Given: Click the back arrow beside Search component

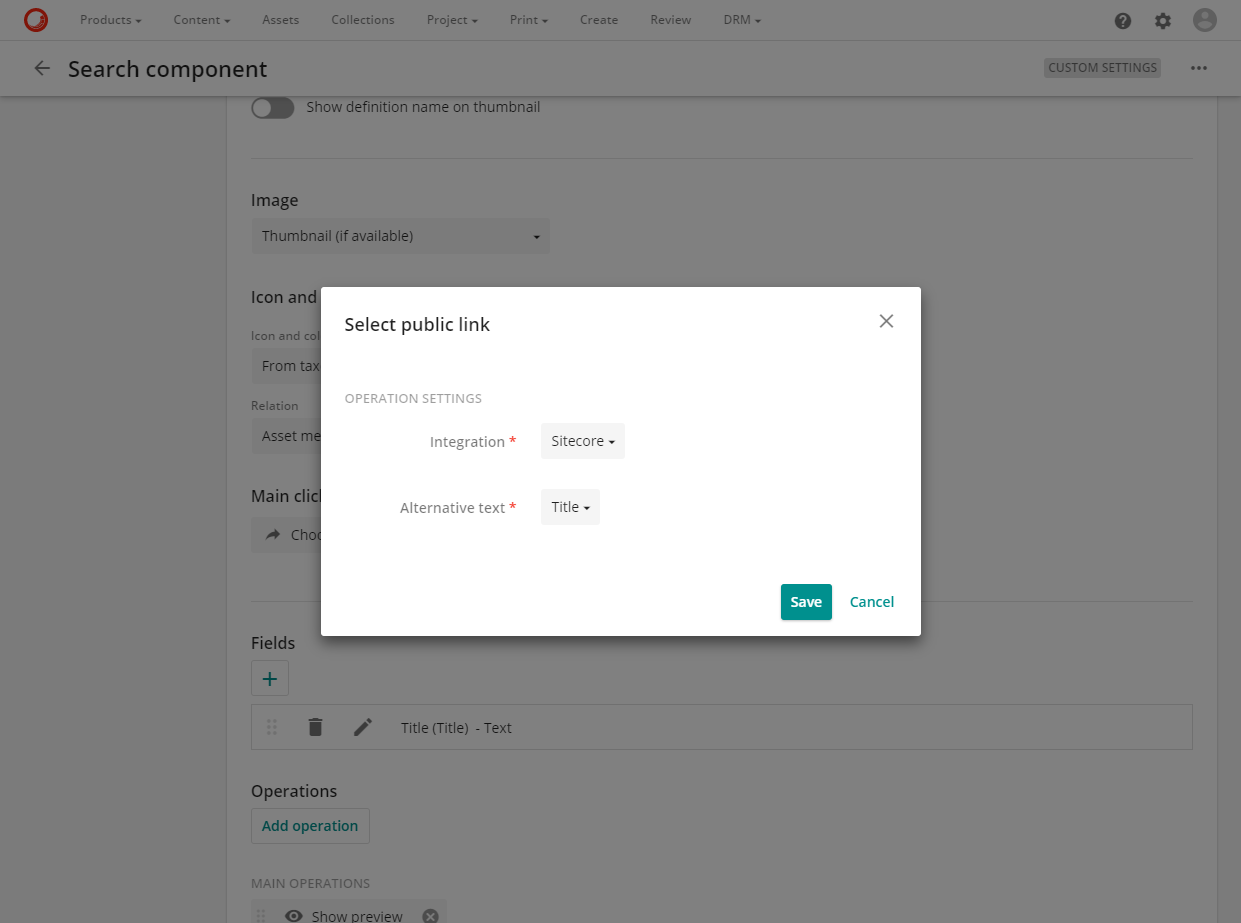Looking at the screenshot, I should (x=42, y=68).
